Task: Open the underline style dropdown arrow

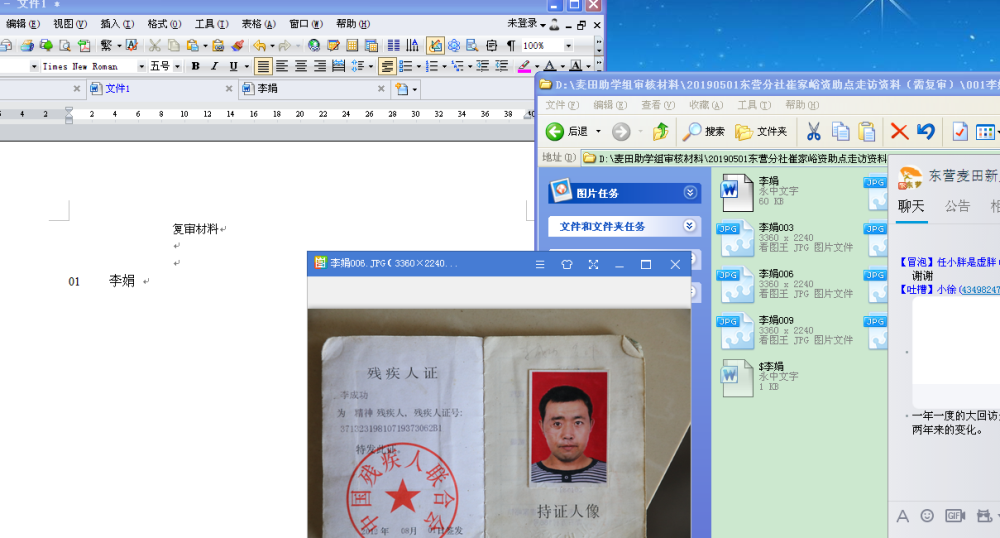Action: (x=247, y=66)
